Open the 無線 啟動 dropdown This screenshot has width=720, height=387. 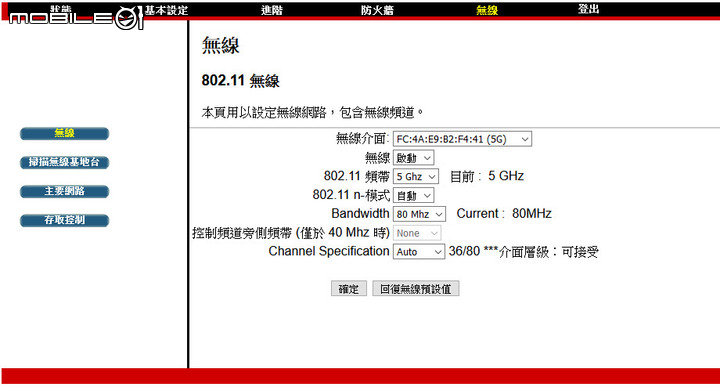pos(413,158)
